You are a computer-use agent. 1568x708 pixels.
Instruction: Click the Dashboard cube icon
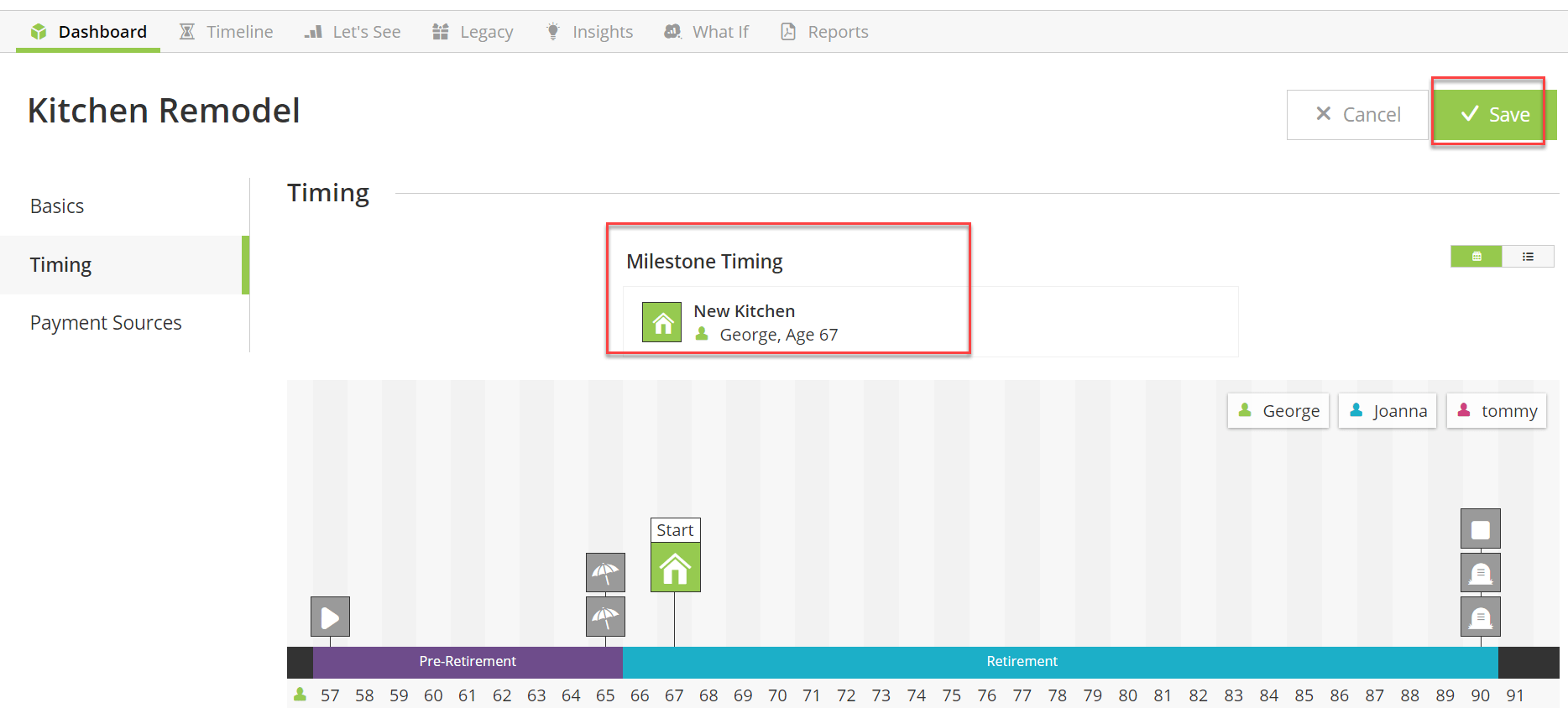[x=39, y=32]
